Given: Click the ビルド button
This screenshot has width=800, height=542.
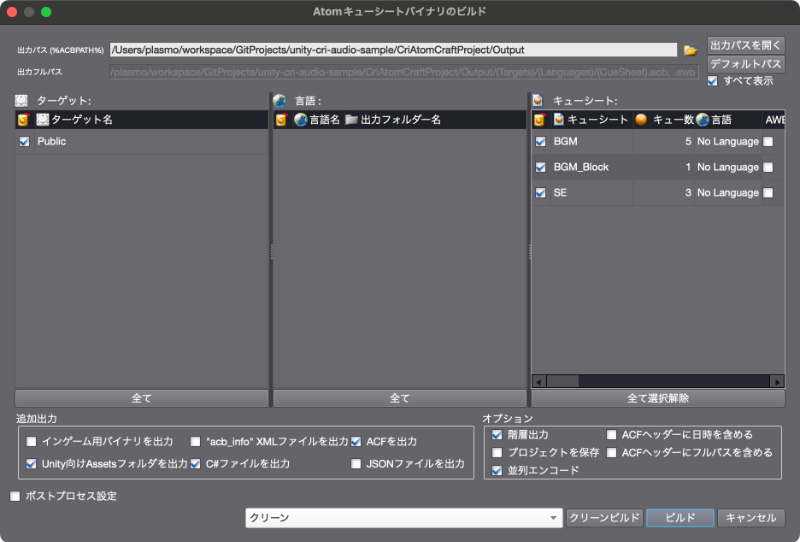Looking at the screenshot, I should click(680, 518).
